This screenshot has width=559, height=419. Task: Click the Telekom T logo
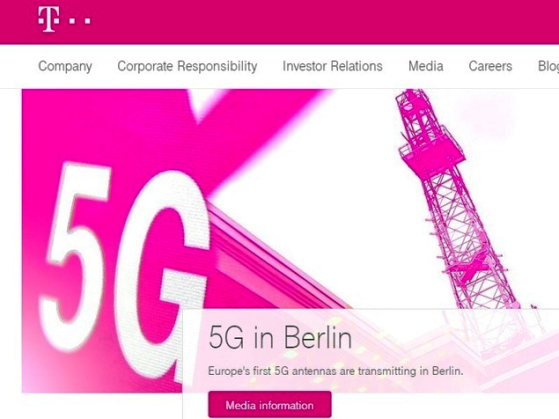(x=48, y=19)
